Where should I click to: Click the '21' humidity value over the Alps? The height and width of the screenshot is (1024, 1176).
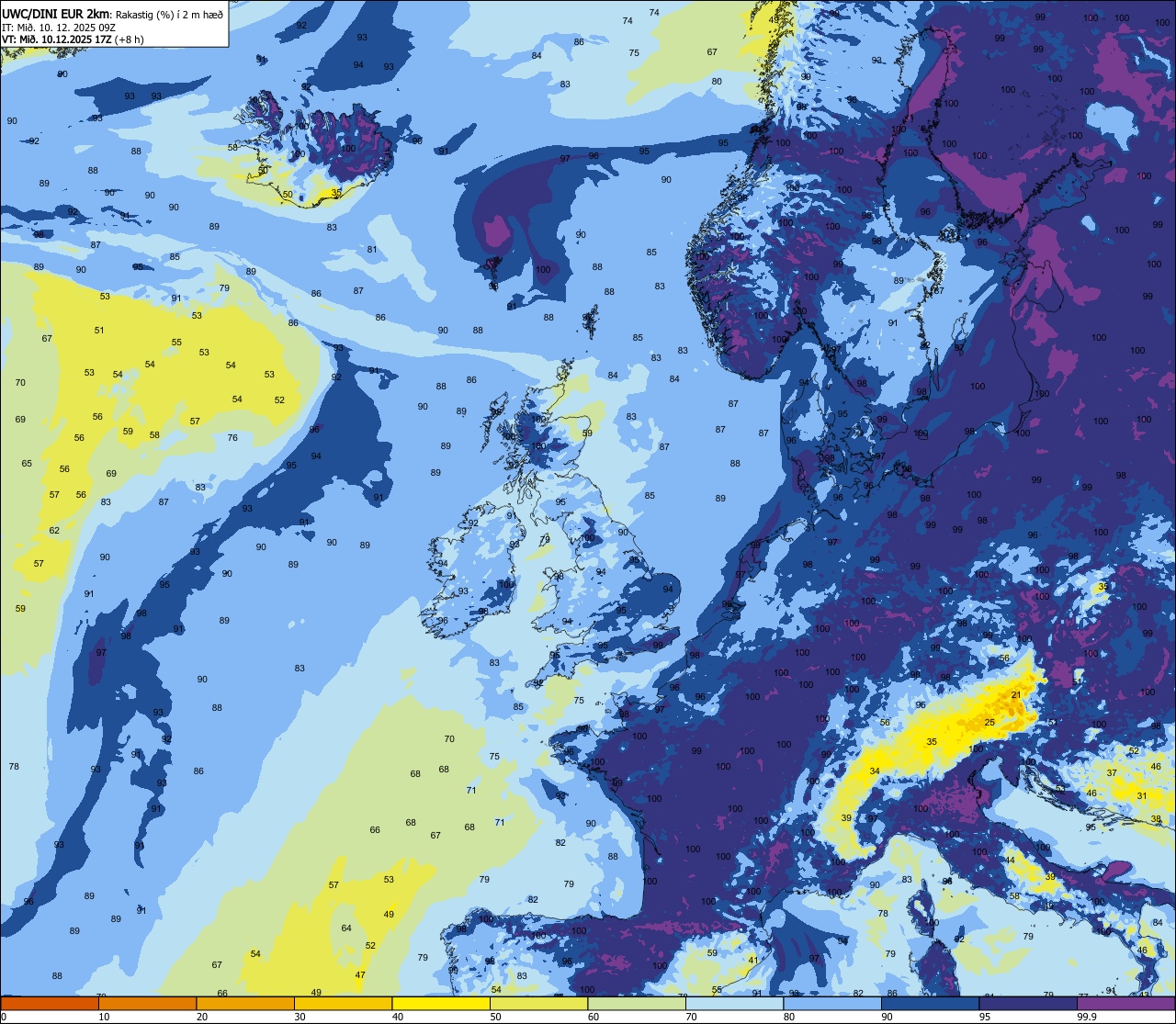pos(1015,695)
